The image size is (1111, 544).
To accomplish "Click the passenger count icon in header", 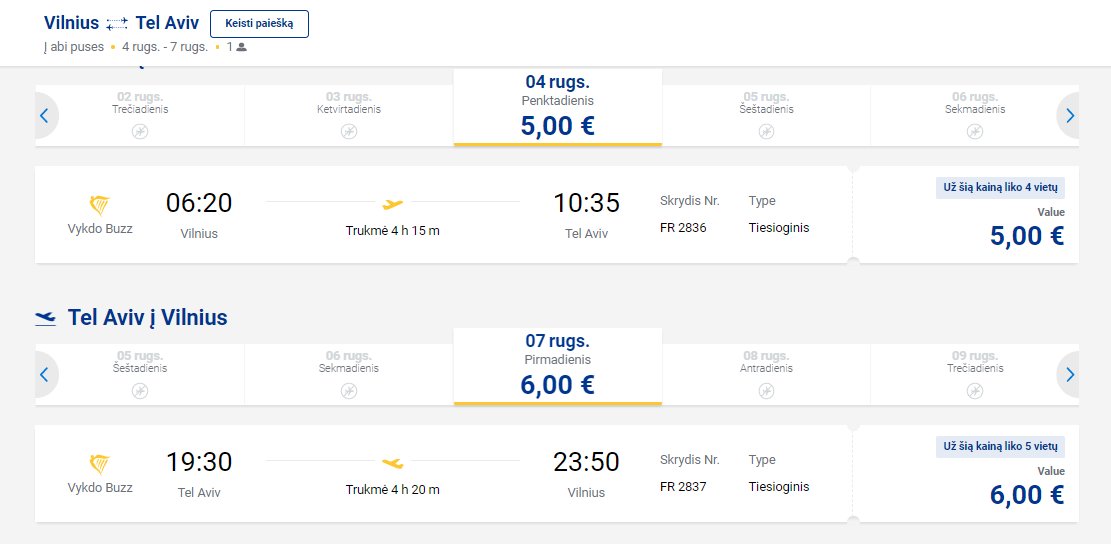I will pos(242,47).
